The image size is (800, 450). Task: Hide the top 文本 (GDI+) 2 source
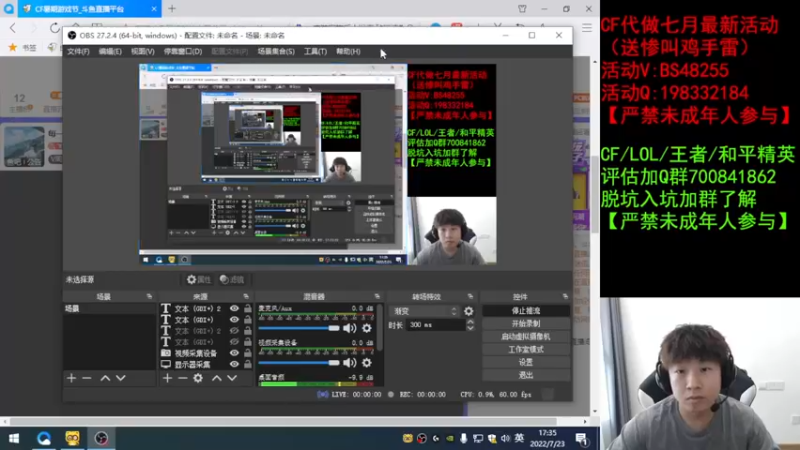click(x=234, y=309)
